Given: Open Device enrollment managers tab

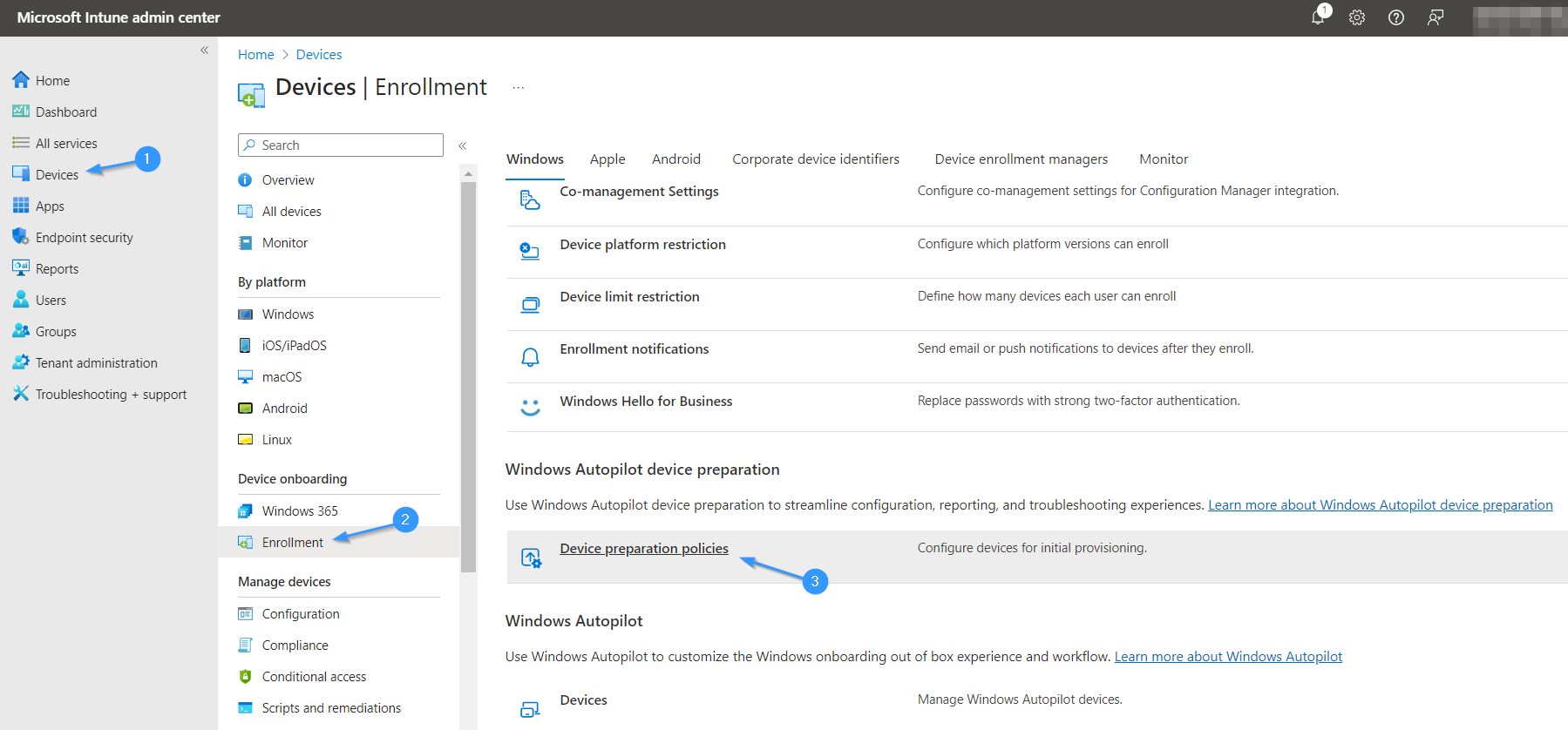Looking at the screenshot, I should click(x=1022, y=159).
